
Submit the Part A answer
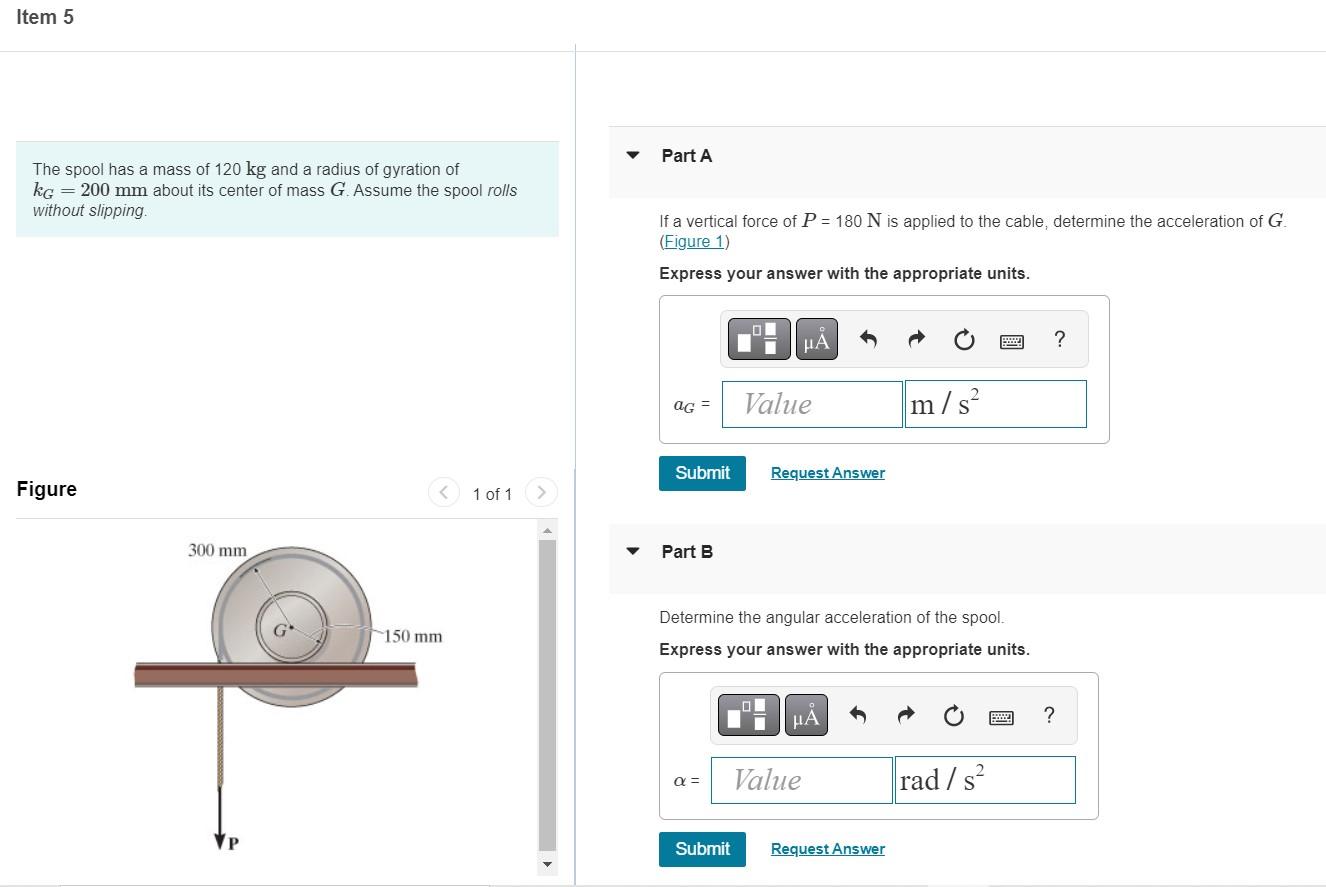702,473
